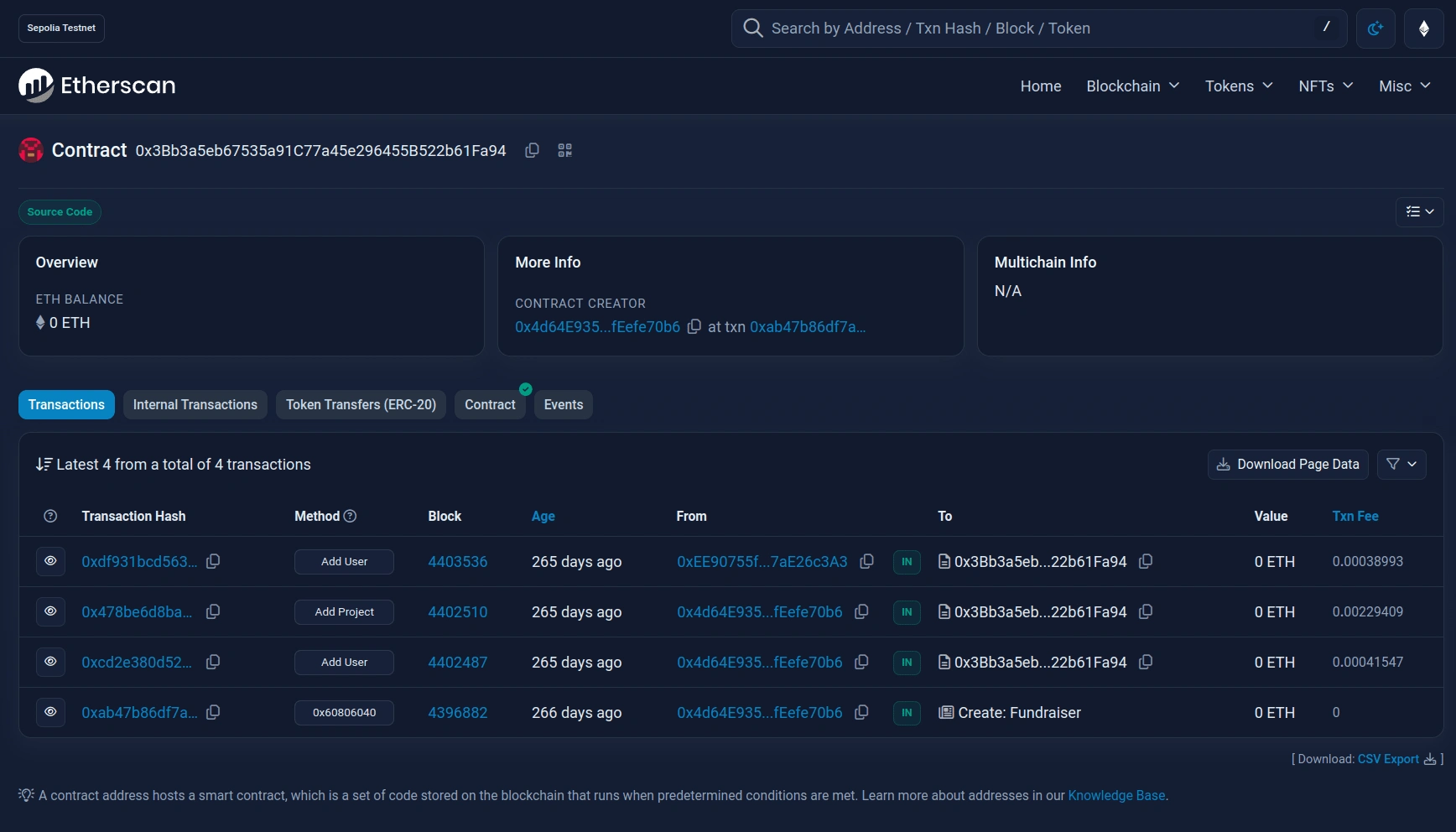1456x832 pixels.
Task: Click the Add Project method badge
Action: pos(344,612)
